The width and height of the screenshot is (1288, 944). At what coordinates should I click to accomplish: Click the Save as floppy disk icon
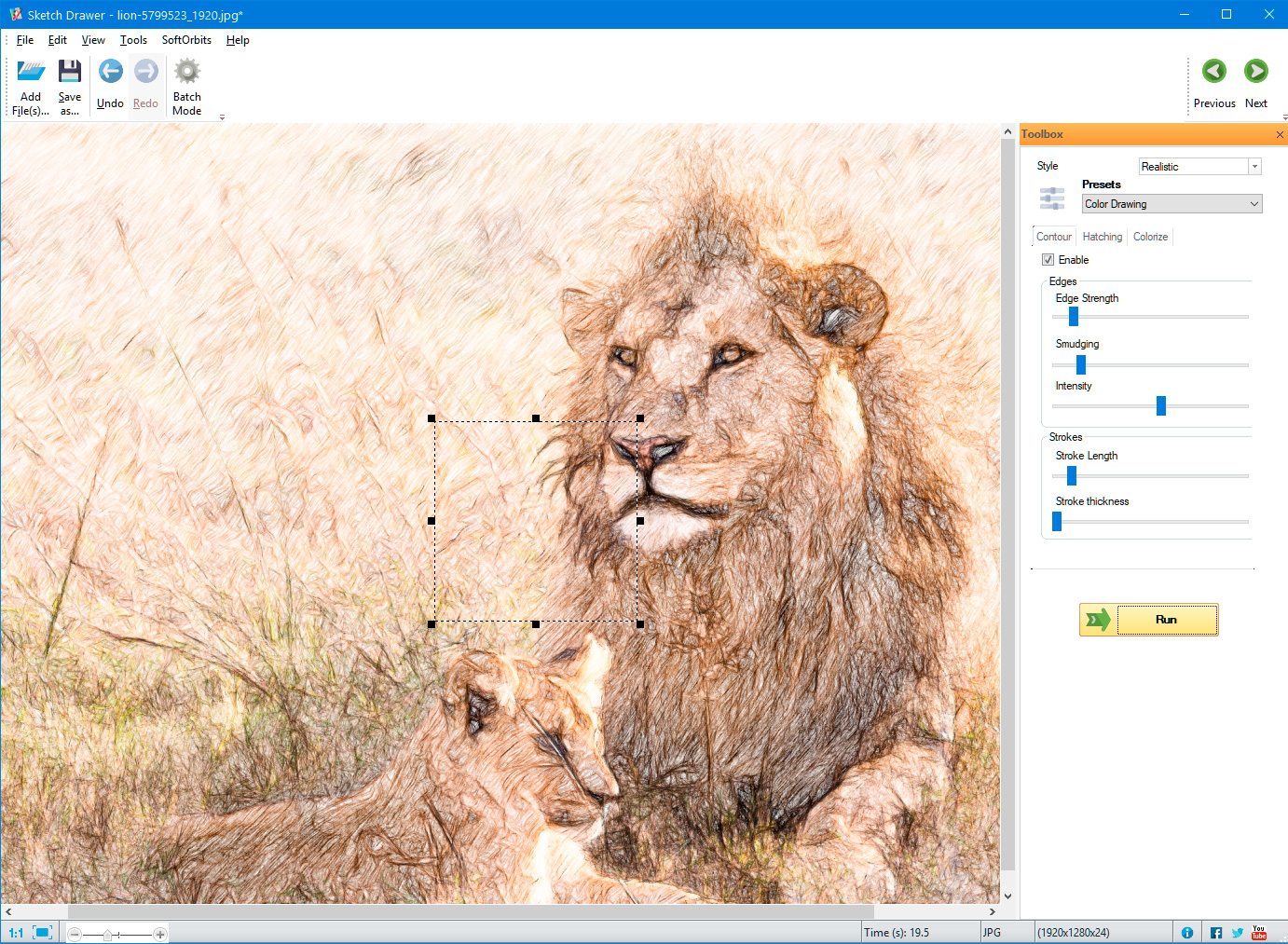[x=70, y=72]
